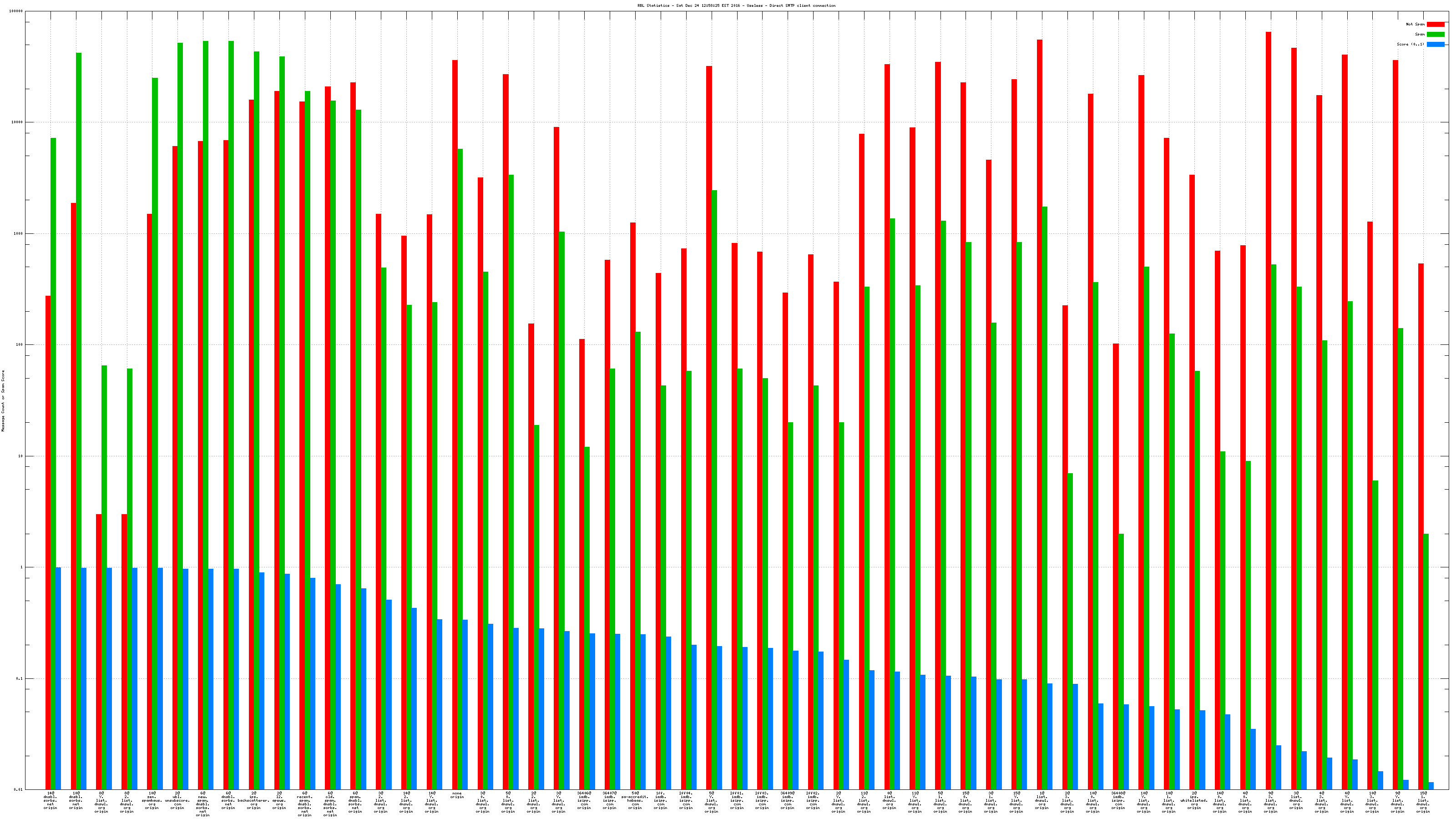Screen dimensions: 1456x819
Task: Click the 100000 y-axis tick label
Action: click(17, 11)
